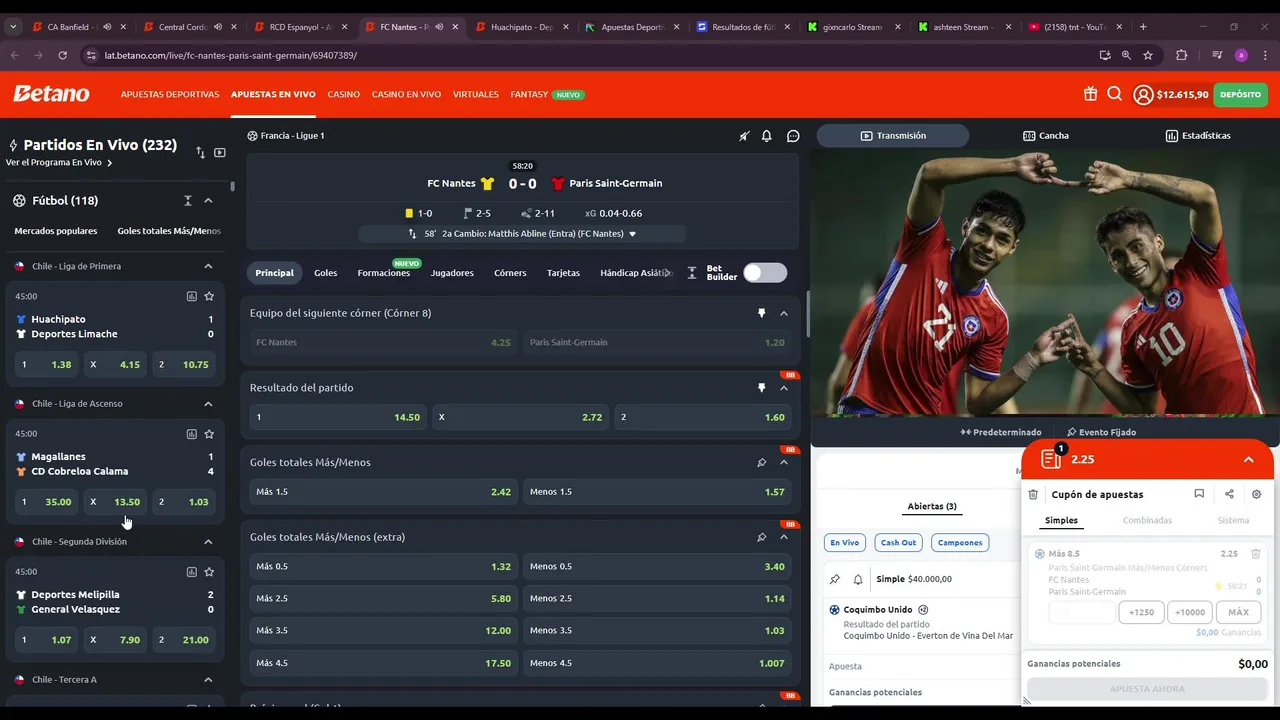Click the stake amount input field
The width and height of the screenshot is (1280, 720).
[x=1082, y=612]
